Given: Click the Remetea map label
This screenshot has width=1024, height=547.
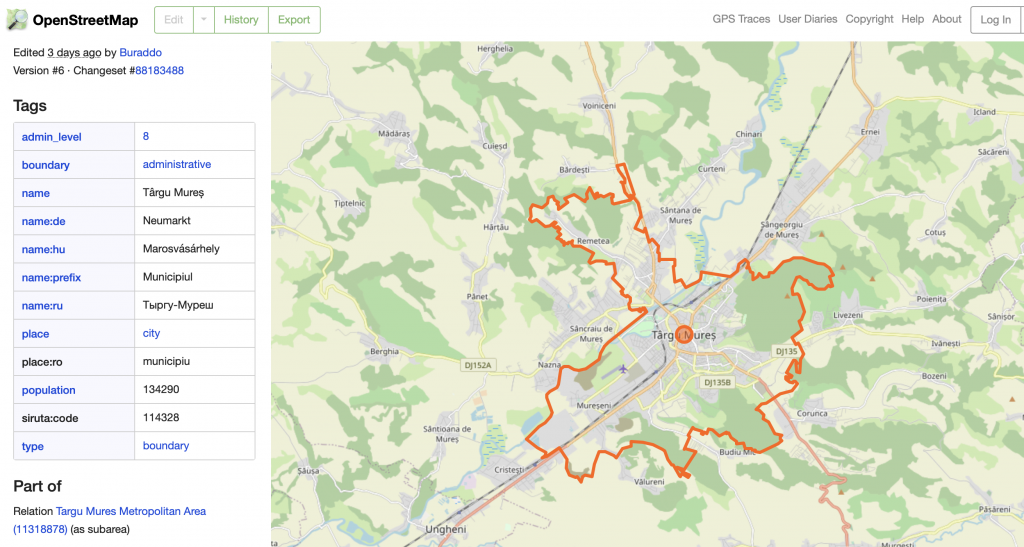Looking at the screenshot, I should click(593, 241).
